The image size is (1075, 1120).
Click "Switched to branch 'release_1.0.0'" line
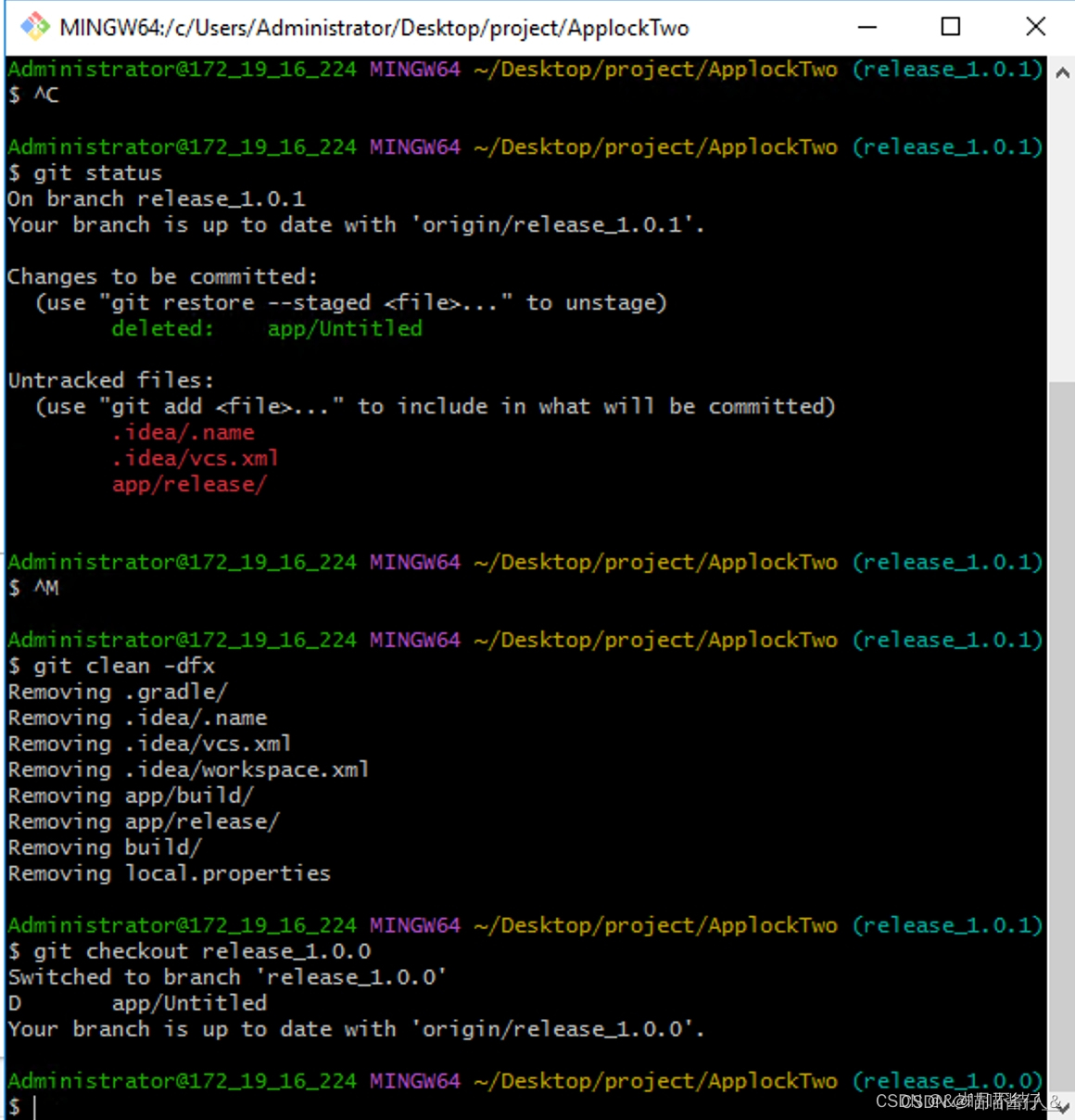pyautogui.click(x=228, y=978)
